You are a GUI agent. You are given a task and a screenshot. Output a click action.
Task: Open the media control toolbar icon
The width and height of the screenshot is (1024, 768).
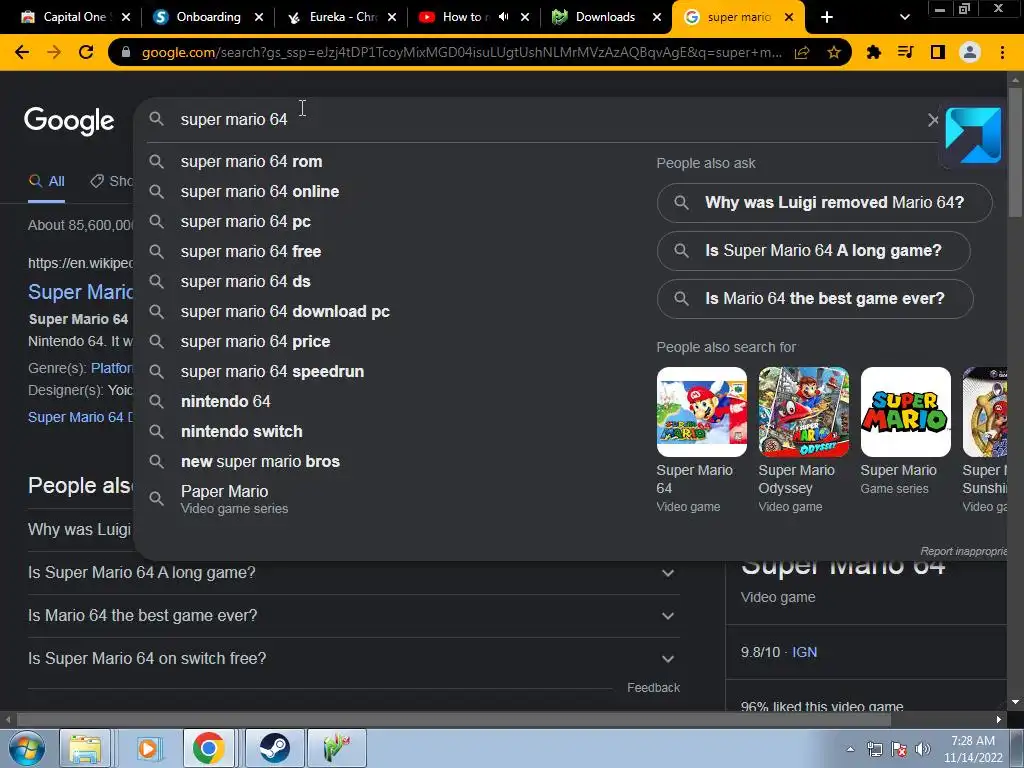point(906,52)
